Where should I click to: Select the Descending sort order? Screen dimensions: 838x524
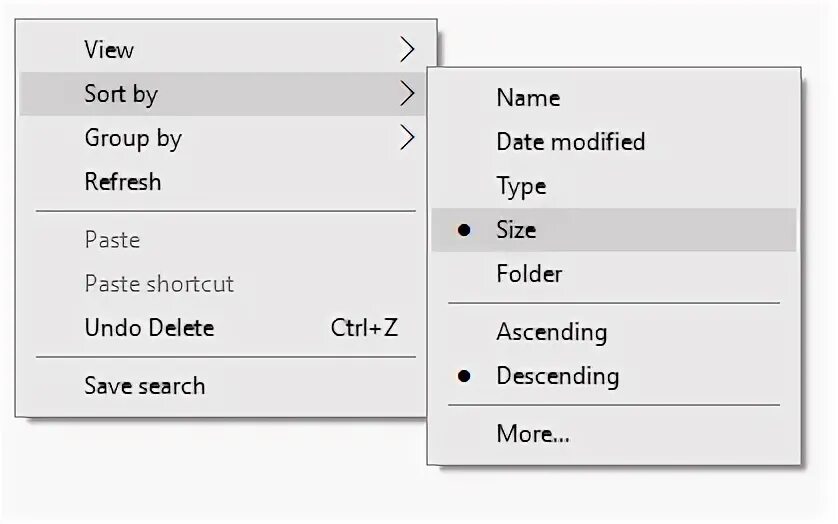click(557, 376)
